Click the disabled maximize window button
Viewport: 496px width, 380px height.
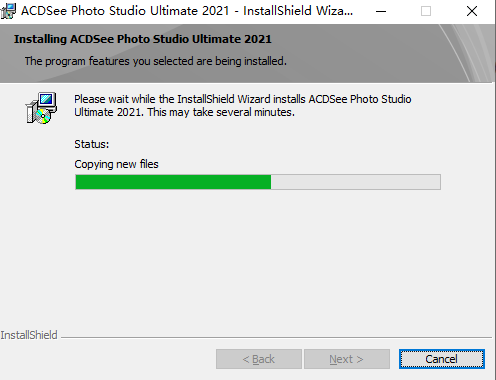pos(426,11)
